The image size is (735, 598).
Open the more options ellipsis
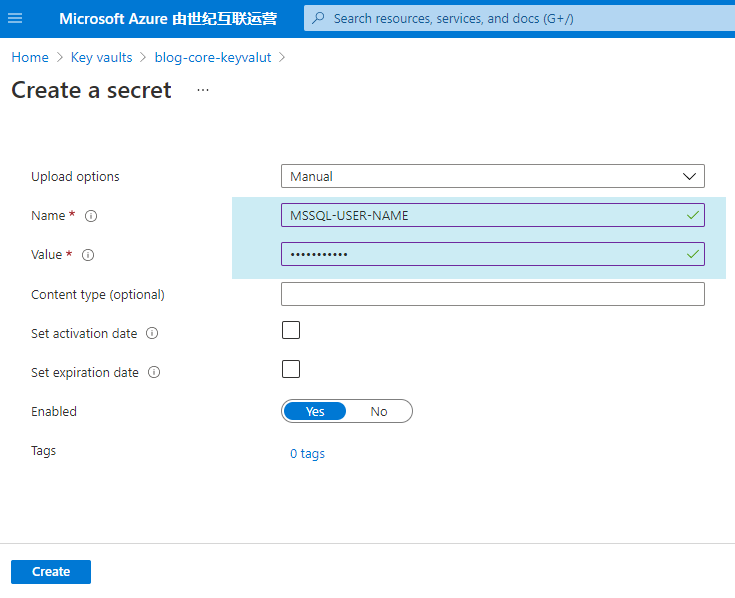(x=203, y=90)
